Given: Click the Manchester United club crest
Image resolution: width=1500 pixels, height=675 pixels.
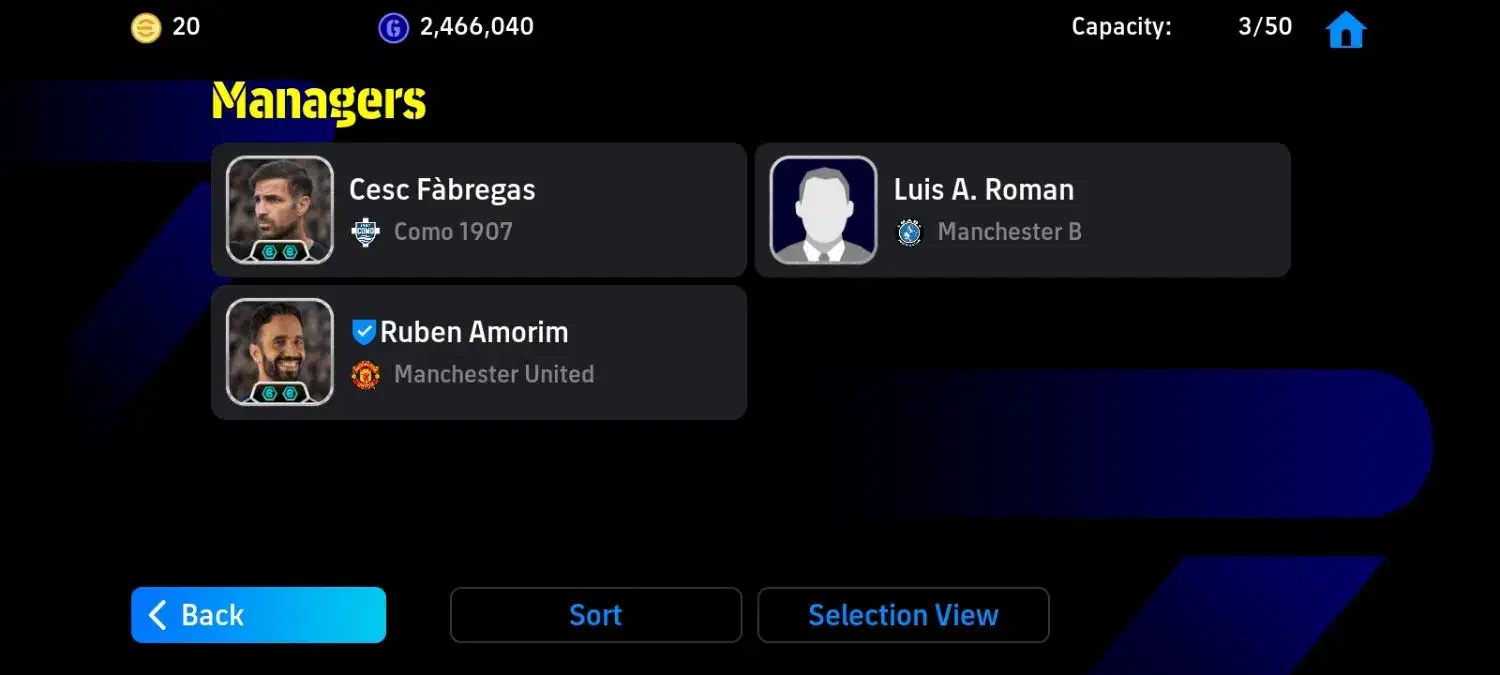Looking at the screenshot, I should [x=366, y=375].
